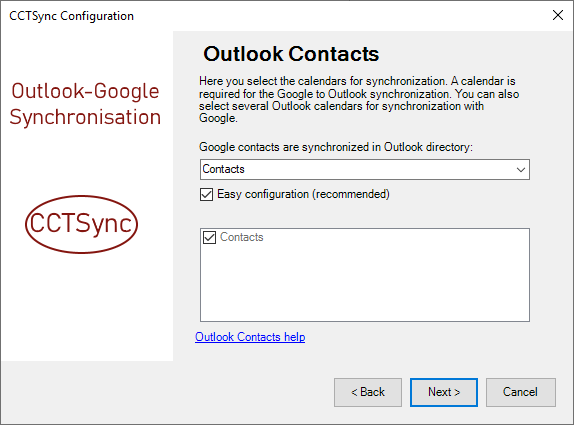
Task: Click the 'Outlook-Google Synchronisation' banner text
Action: (x=85, y=104)
